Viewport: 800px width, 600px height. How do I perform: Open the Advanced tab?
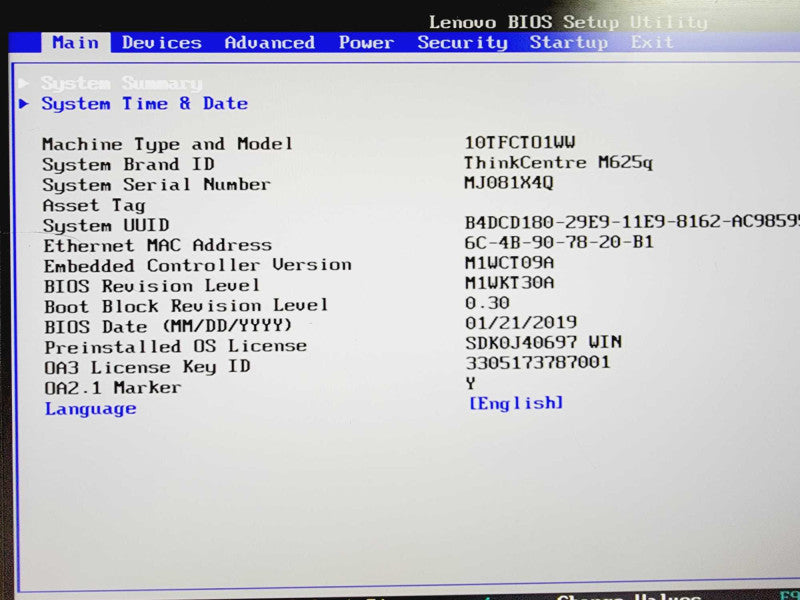269,42
